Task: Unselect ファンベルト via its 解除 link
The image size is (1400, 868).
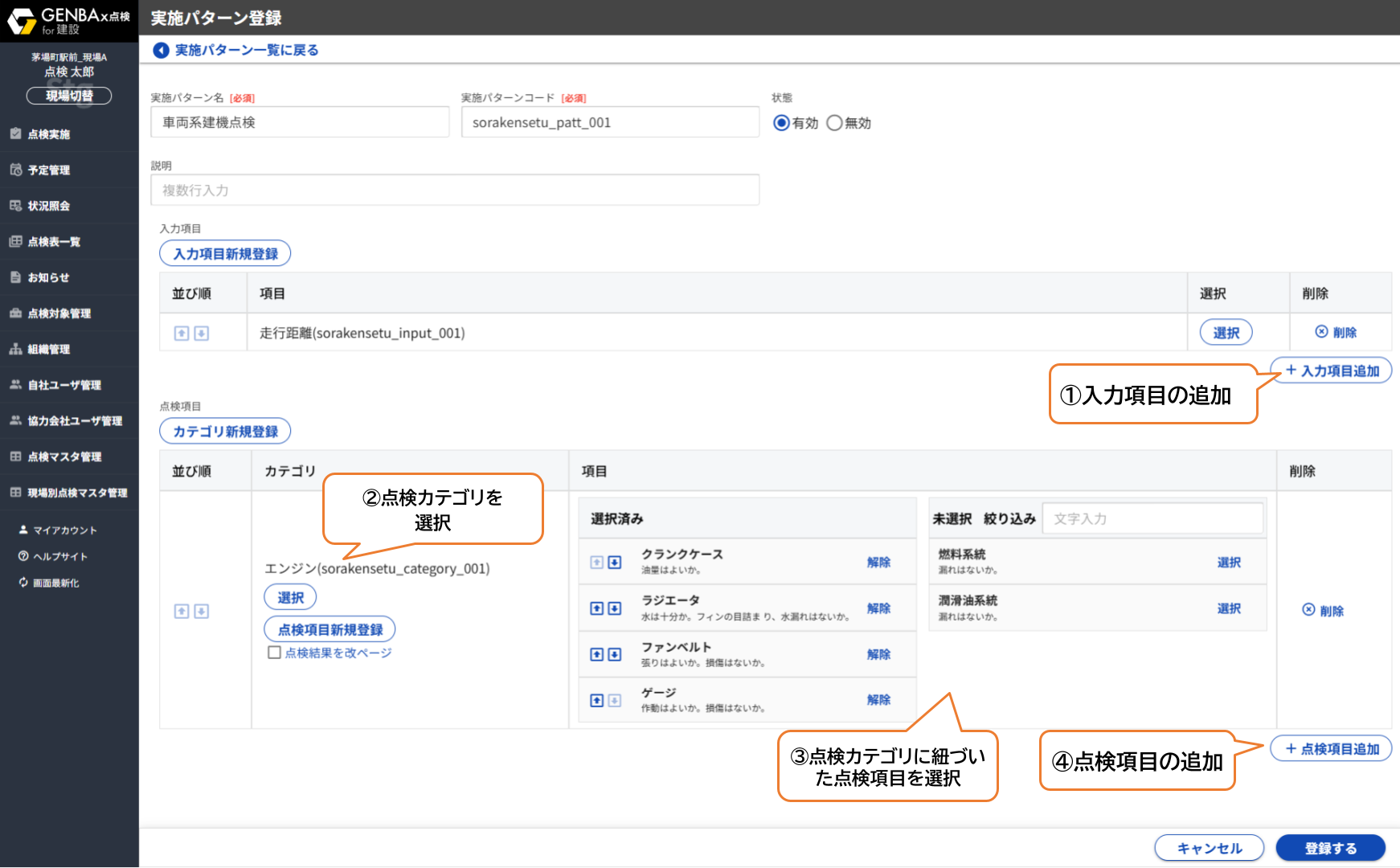Action: [x=878, y=654]
